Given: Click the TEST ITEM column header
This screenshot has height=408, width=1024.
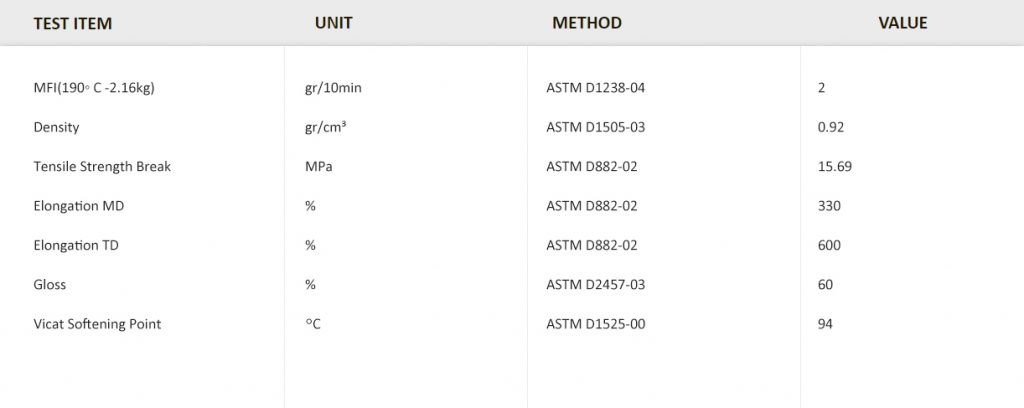Looking at the screenshot, I should pyautogui.click(x=72, y=23).
